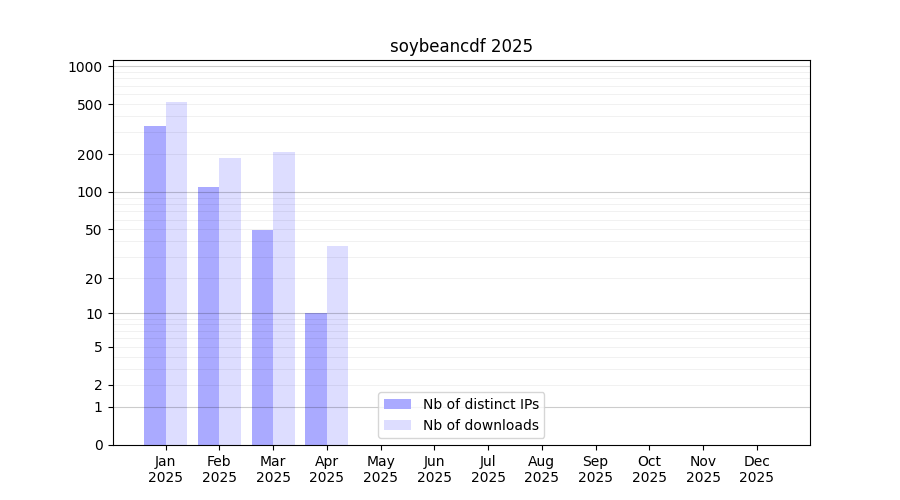Select the Feb 2025 downloads bar
Screen dimensions: 900x500
[230, 301]
